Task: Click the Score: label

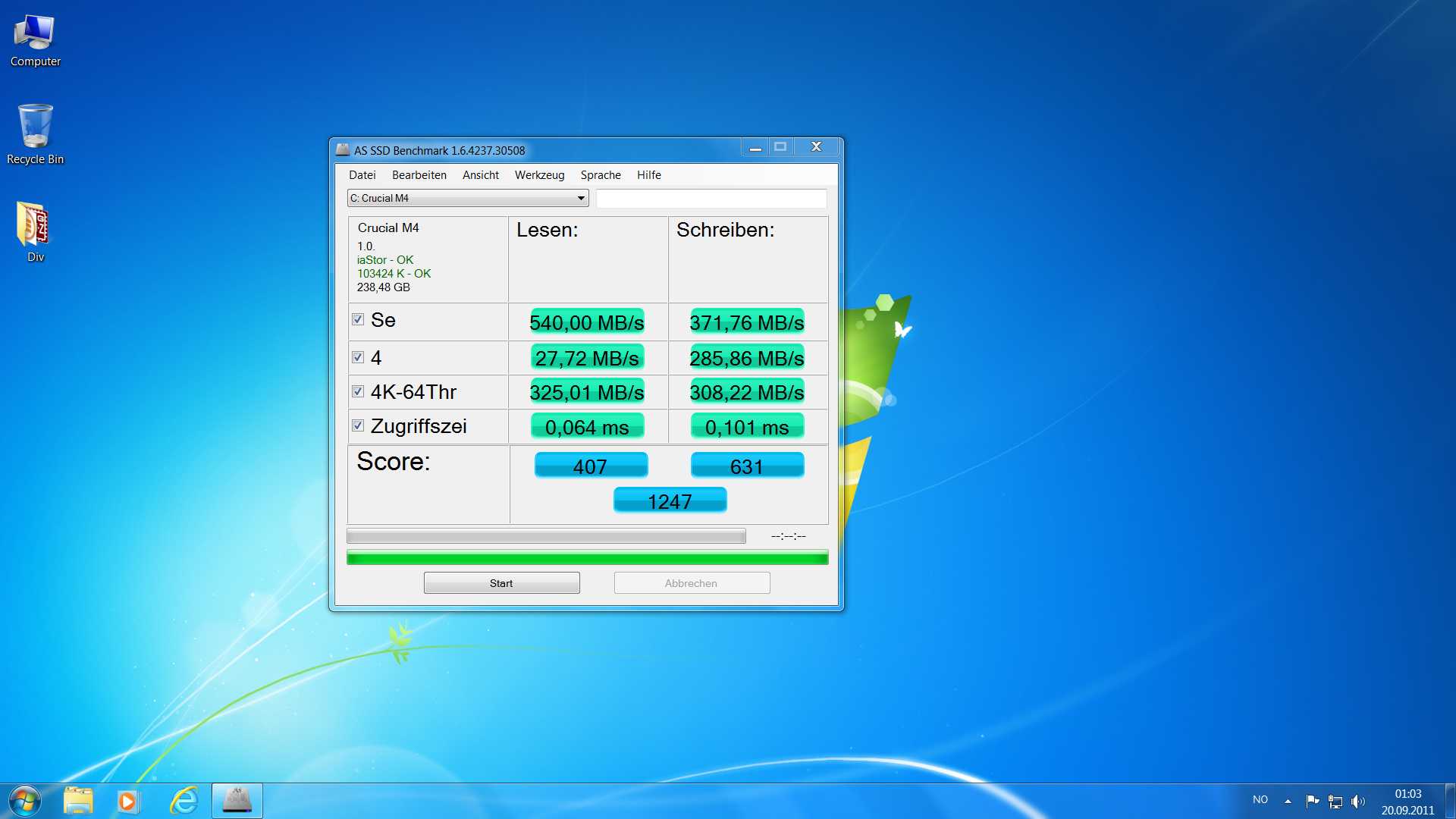Action: (394, 461)
